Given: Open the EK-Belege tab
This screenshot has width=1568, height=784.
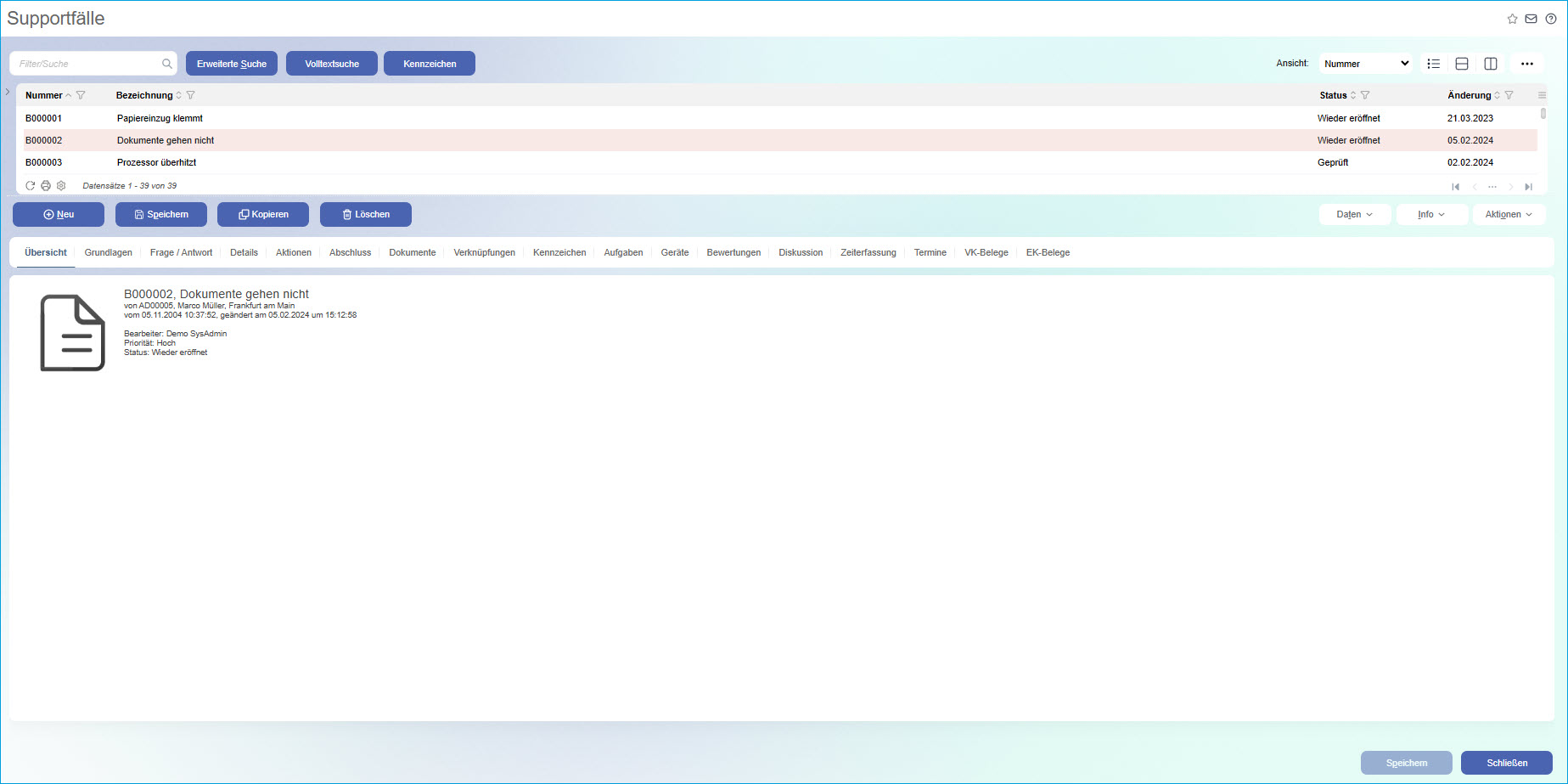Looking at the screenshot, I should click(1048, 253).
